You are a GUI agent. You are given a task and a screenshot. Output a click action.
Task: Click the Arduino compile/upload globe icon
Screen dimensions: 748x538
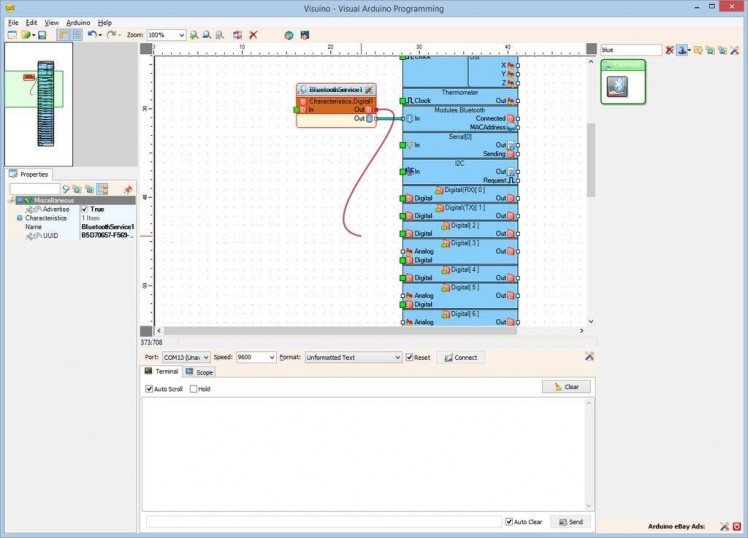point(288,35)
